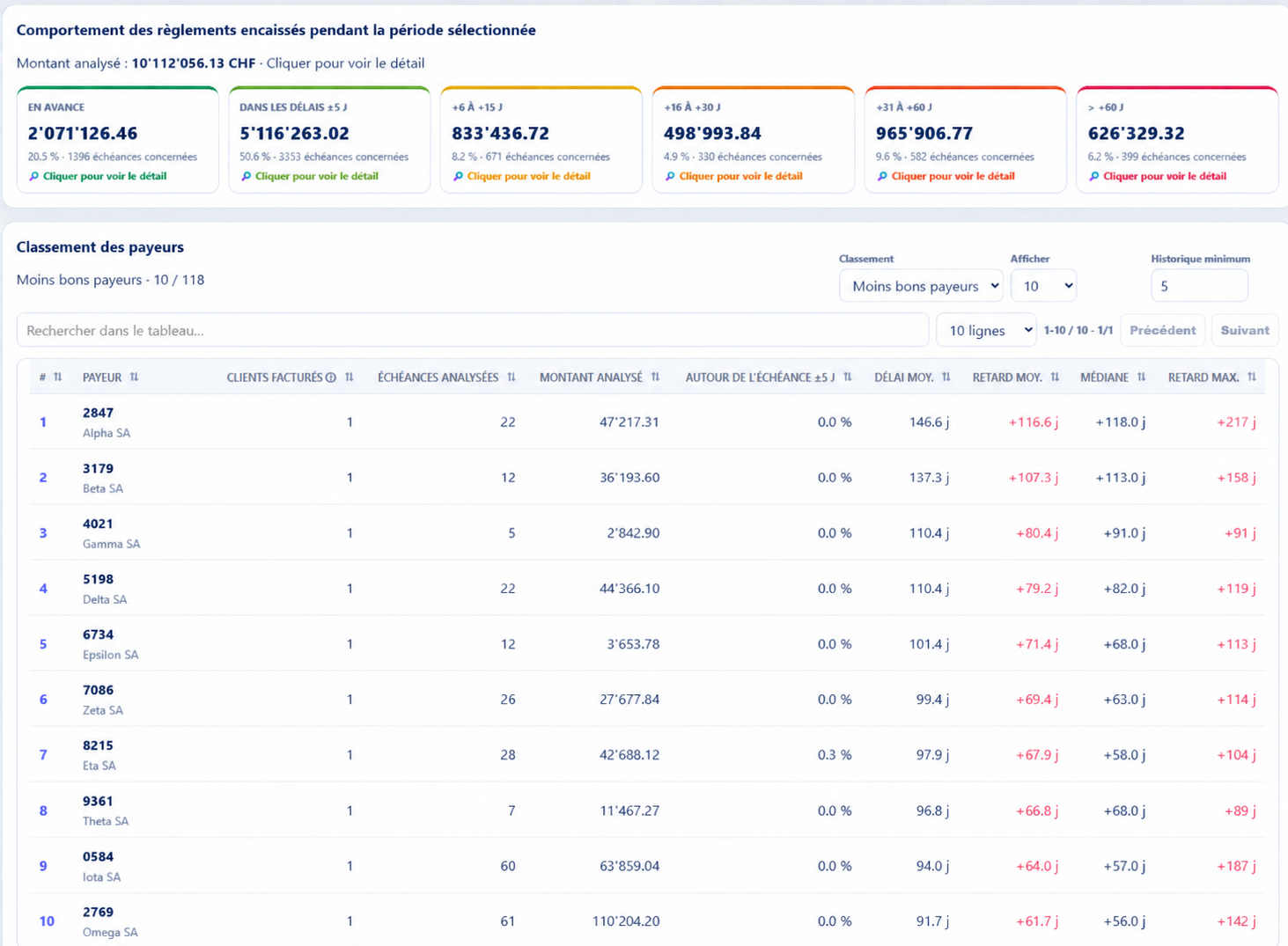Image resolution: width=1288 pixels, height=946 pixels.
Task: Click Beta SA median +113.0 j
Action: tap(1121, 477)
